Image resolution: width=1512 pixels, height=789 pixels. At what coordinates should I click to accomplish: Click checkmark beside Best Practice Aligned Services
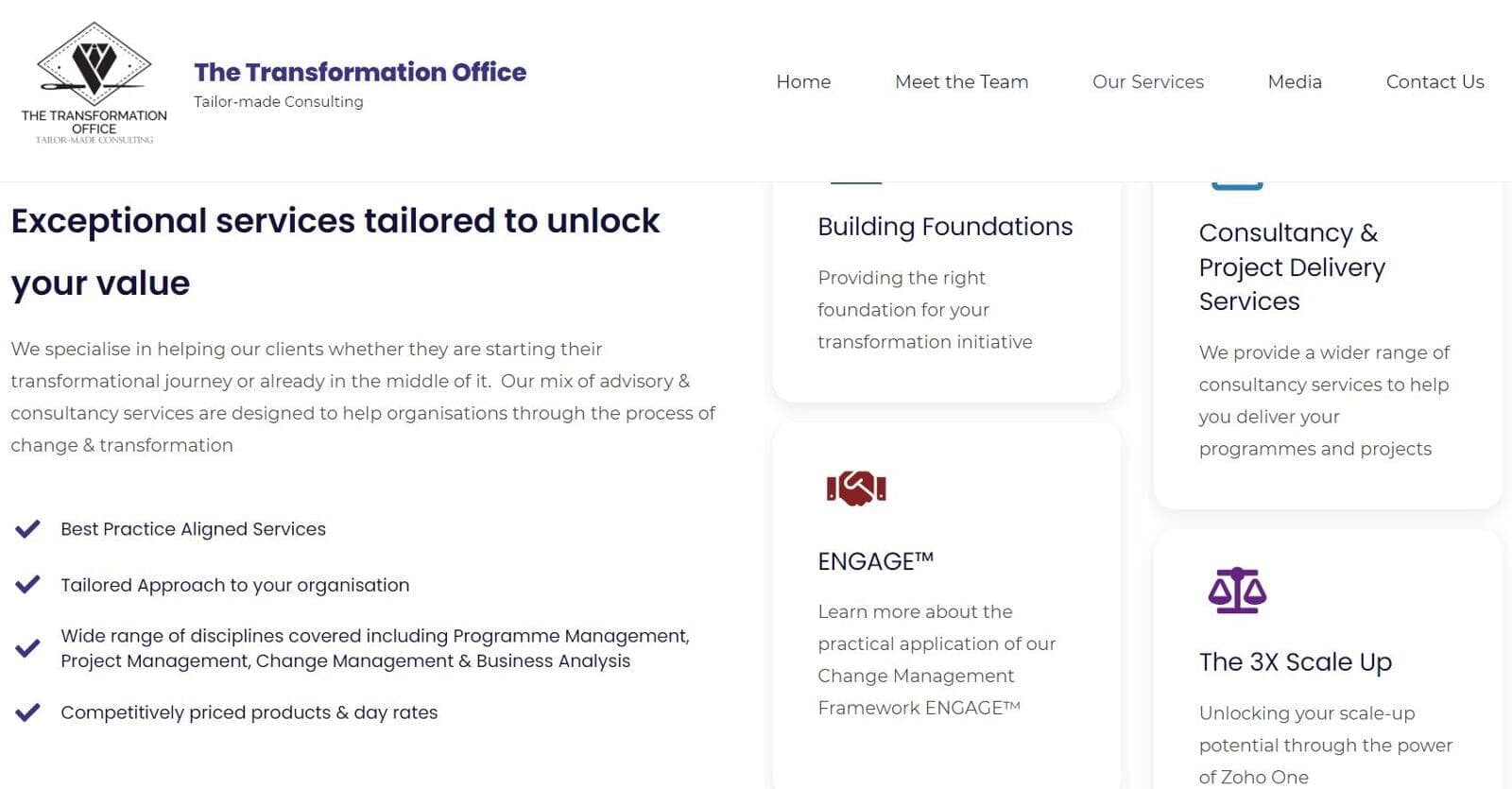(x=27, y=529)
